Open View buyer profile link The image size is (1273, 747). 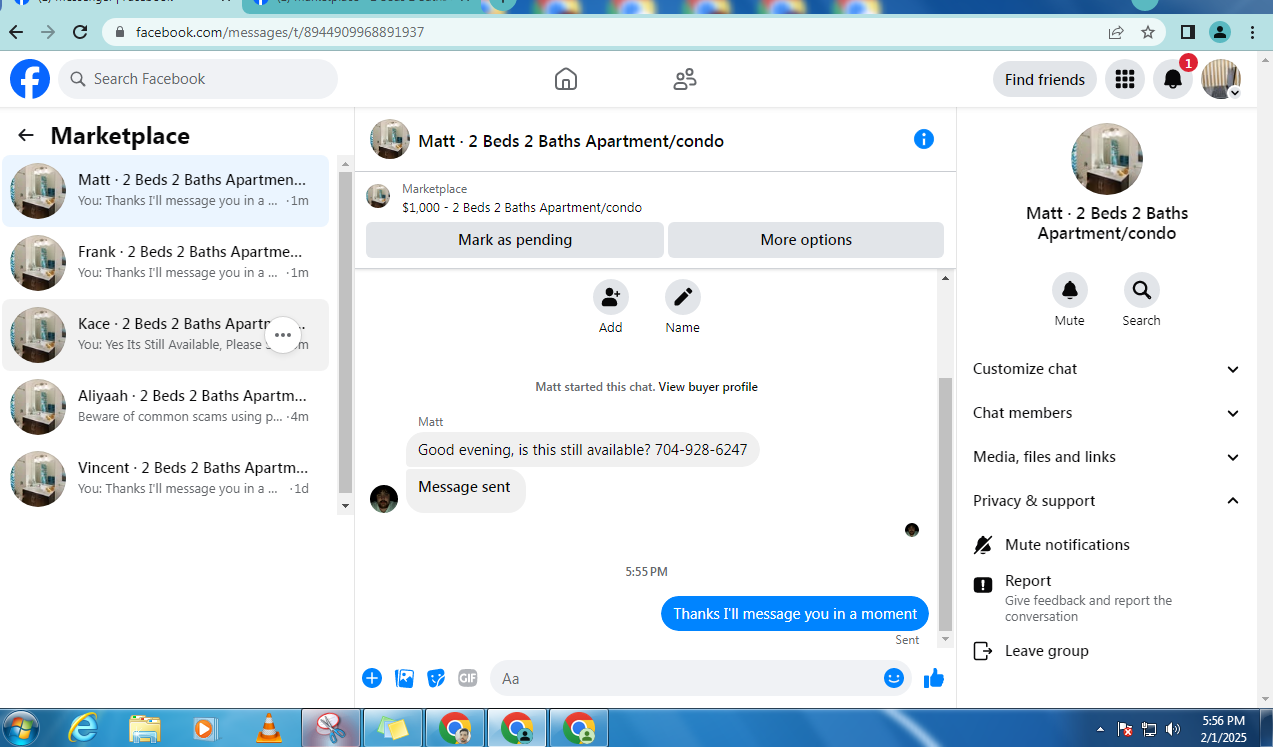coord(708,387)
